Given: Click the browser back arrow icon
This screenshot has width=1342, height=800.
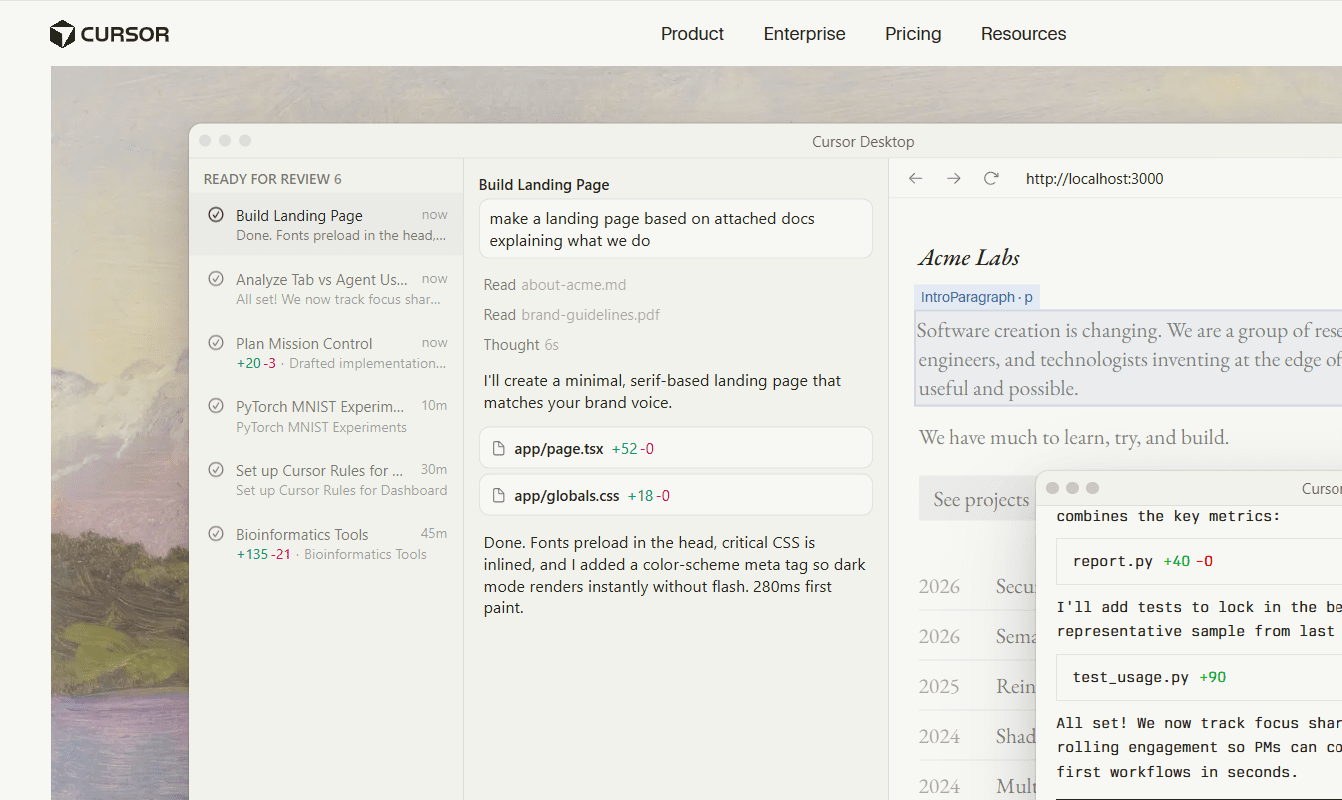Looking at the screenshot, I should [x=915, y=178].
